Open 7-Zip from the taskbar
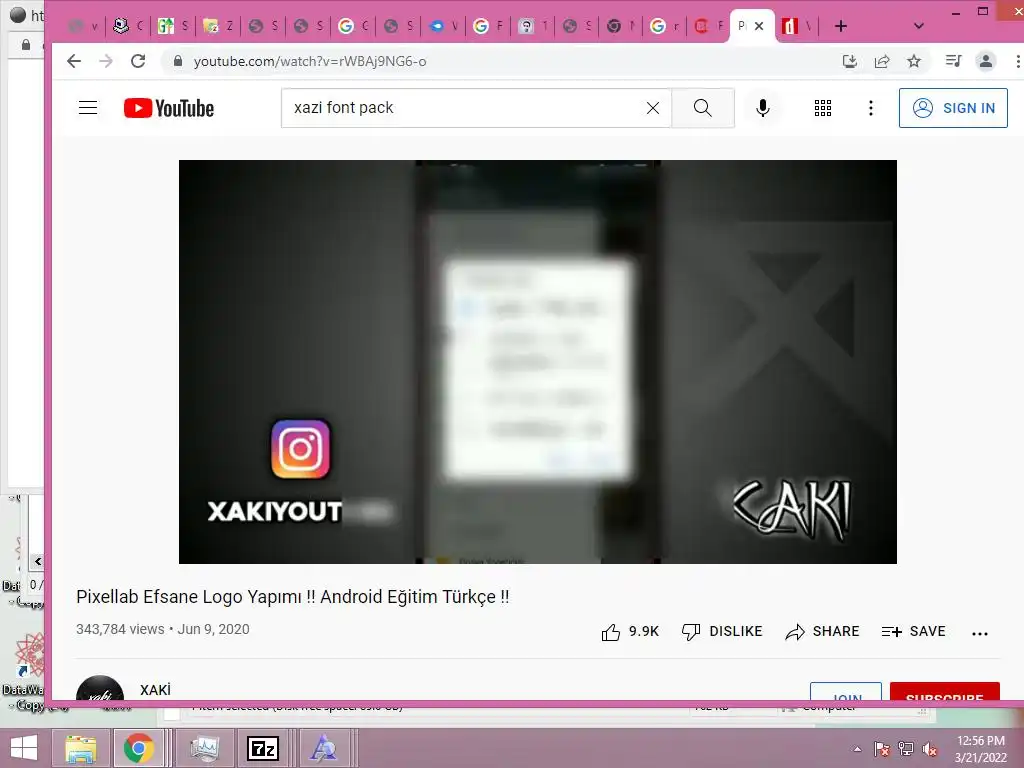This screenshot has height=768, width=1024. pos(263,748)
